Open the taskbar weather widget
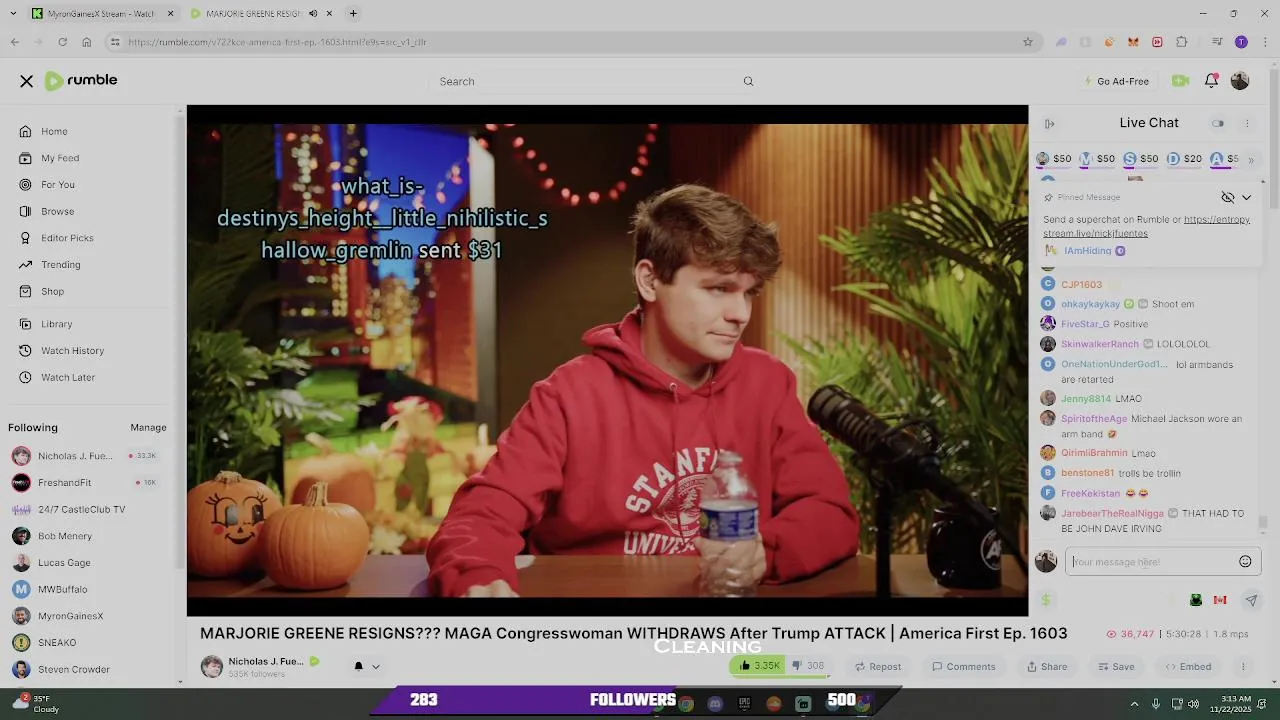The image size is (1280, 720). 35,704
